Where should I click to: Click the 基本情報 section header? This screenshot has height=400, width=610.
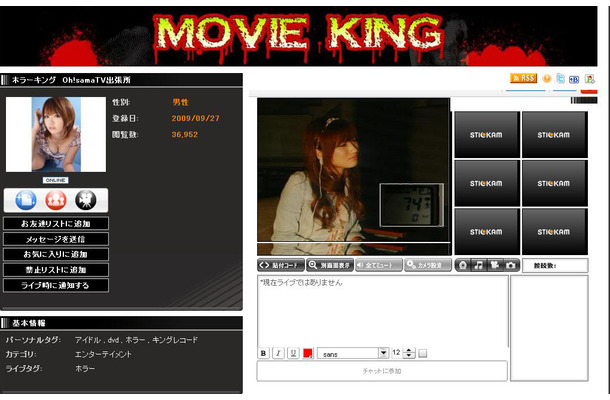pos(121,323)
